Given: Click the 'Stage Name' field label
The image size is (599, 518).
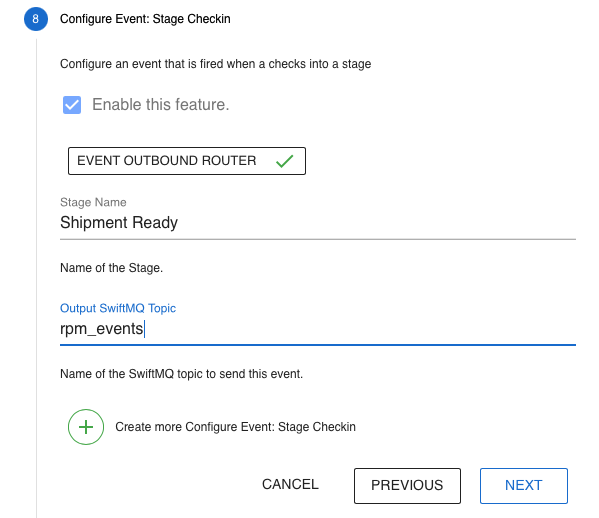Looking at the screenshot, I should tap(93, 202).
